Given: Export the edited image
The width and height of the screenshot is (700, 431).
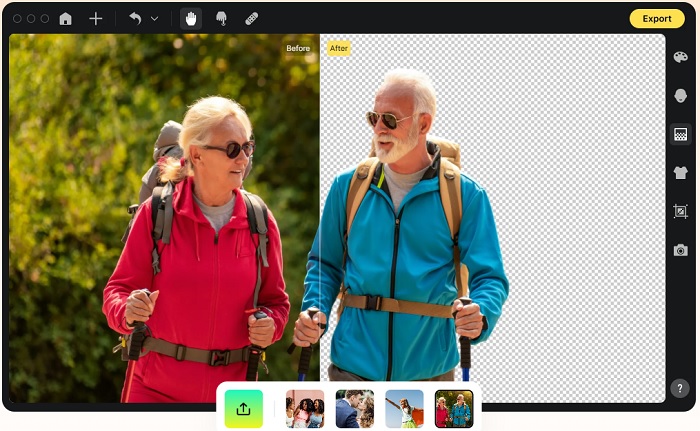Looking at the screenshot, I should [657, 19].
